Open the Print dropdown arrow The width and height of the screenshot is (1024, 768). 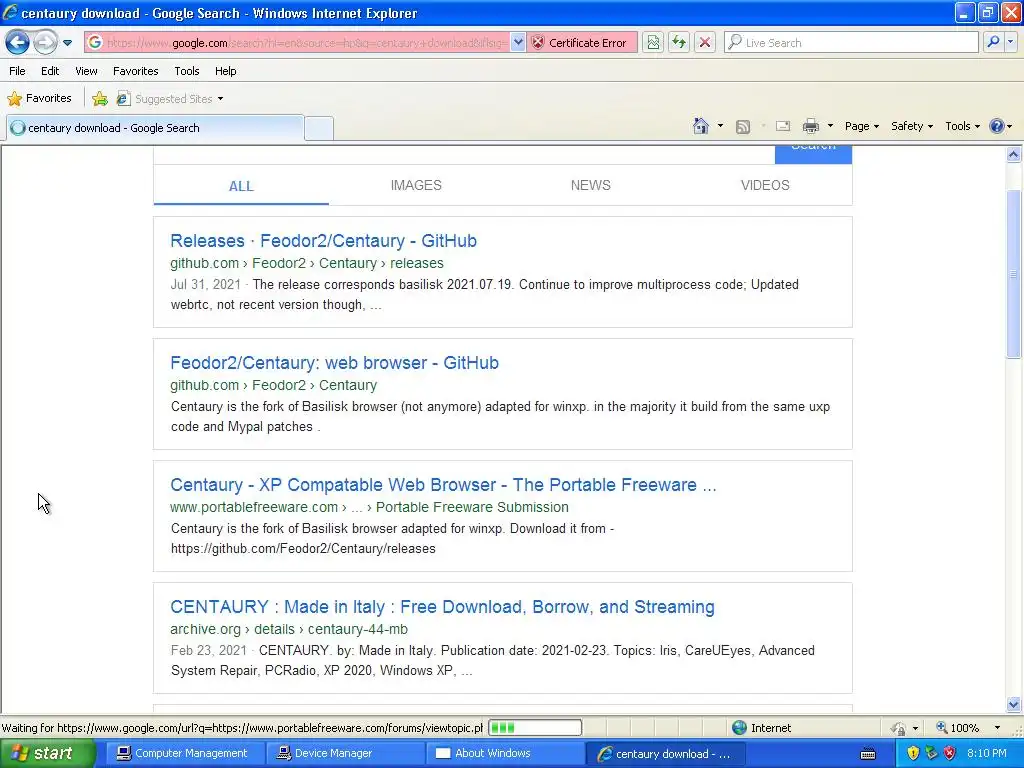tap(831, 126)
